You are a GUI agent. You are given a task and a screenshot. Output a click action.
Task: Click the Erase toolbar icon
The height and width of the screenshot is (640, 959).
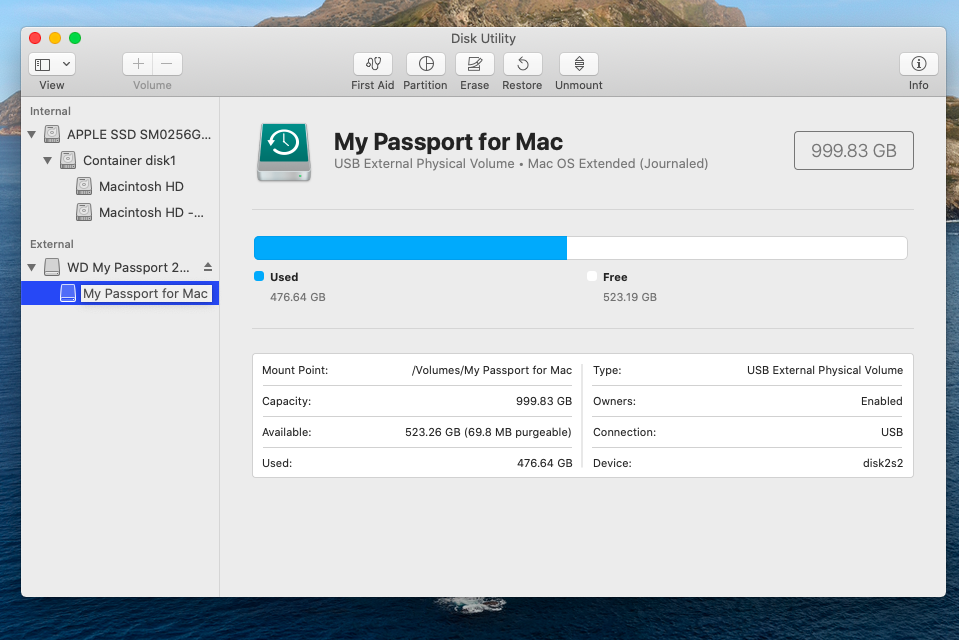475,64
